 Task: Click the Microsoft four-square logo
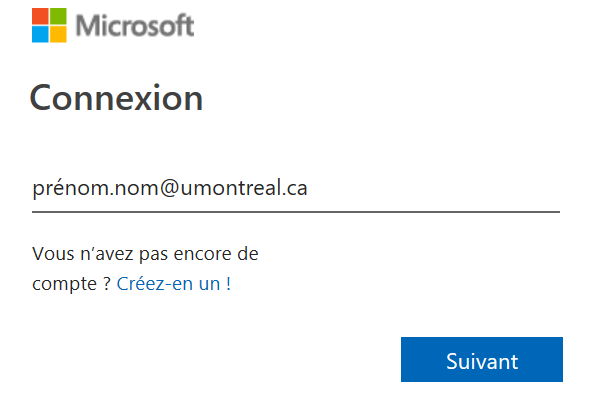coord(49,25)
